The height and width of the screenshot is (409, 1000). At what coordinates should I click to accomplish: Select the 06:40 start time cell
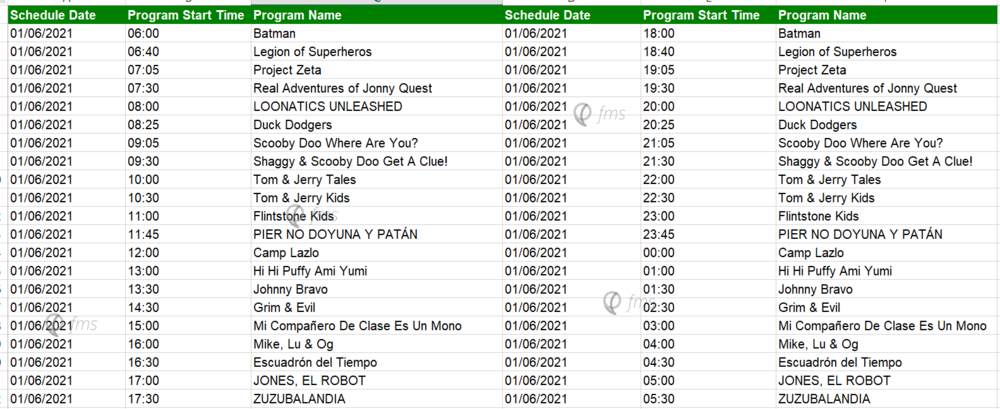click(143, 52)
